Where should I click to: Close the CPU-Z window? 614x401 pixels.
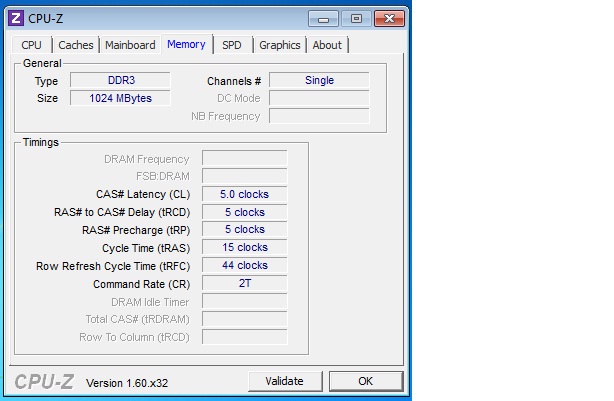[389, 18]
